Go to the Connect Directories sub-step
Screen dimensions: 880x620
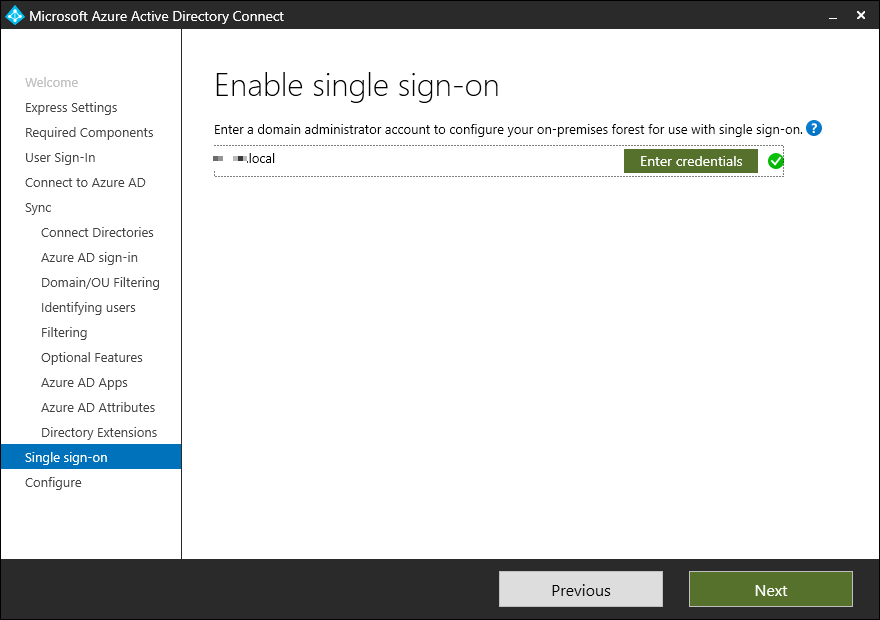point(97,233)
